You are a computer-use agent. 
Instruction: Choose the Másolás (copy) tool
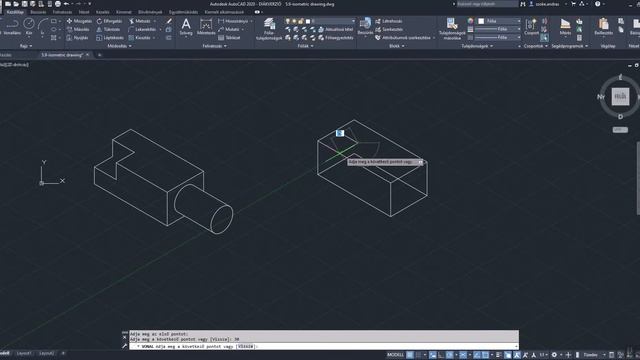tap(78, 29)
